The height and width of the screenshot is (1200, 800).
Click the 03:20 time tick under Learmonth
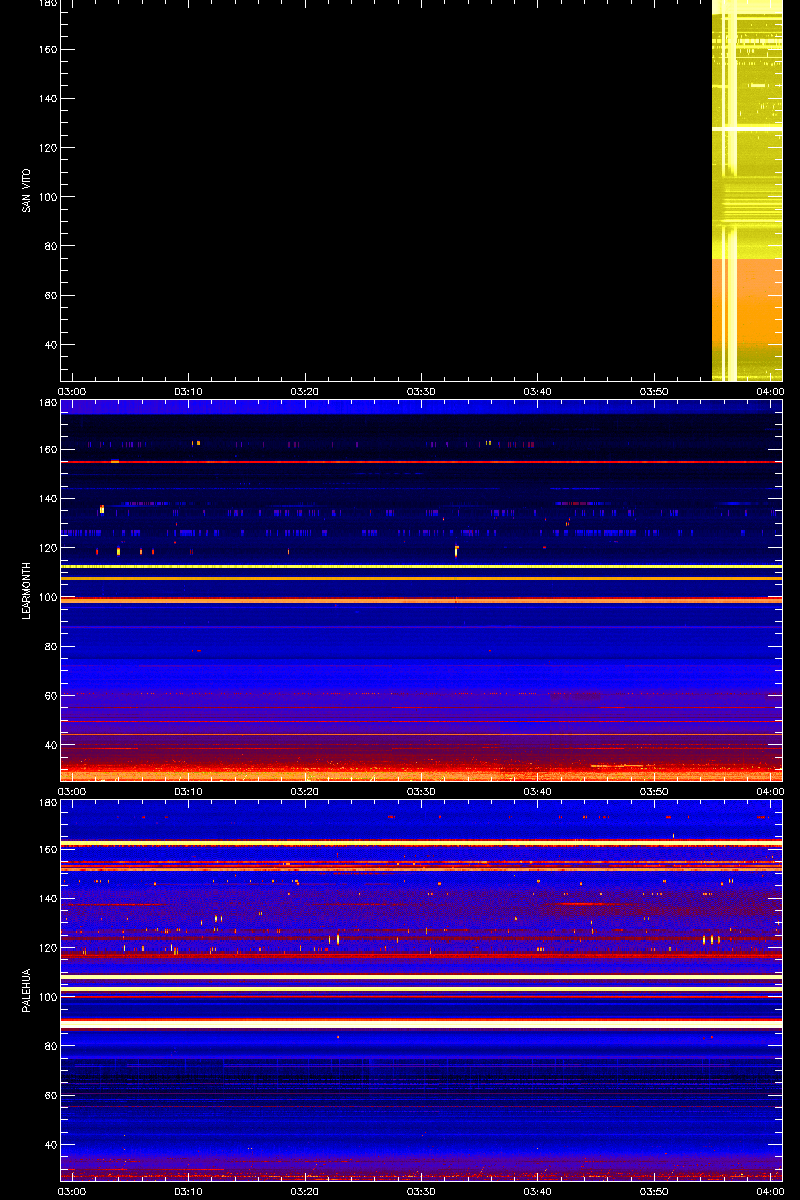305,791
